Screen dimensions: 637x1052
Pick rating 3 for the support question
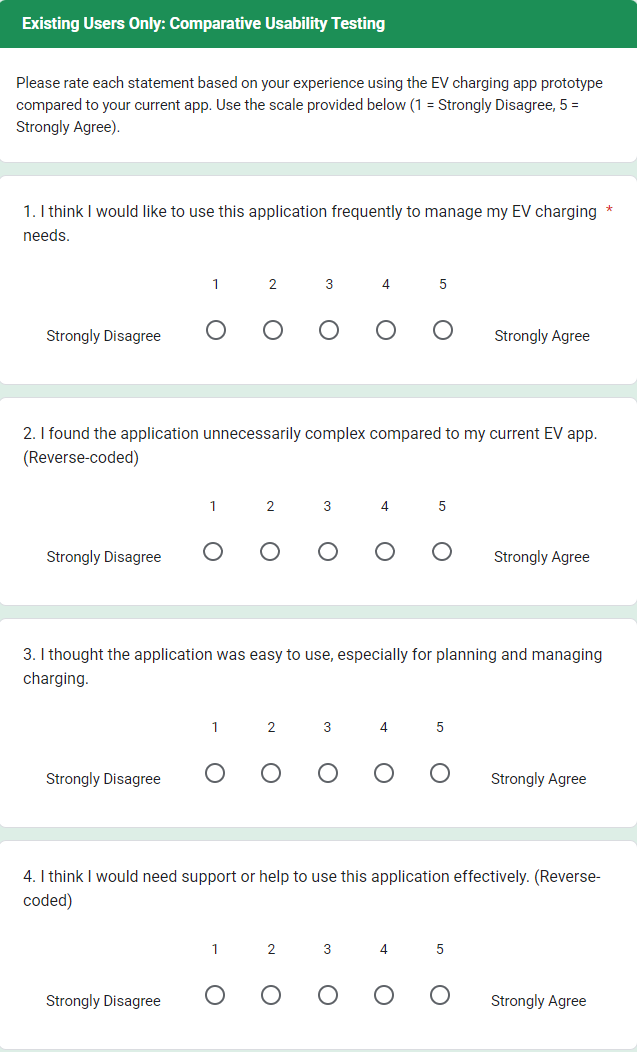(327, 995)
